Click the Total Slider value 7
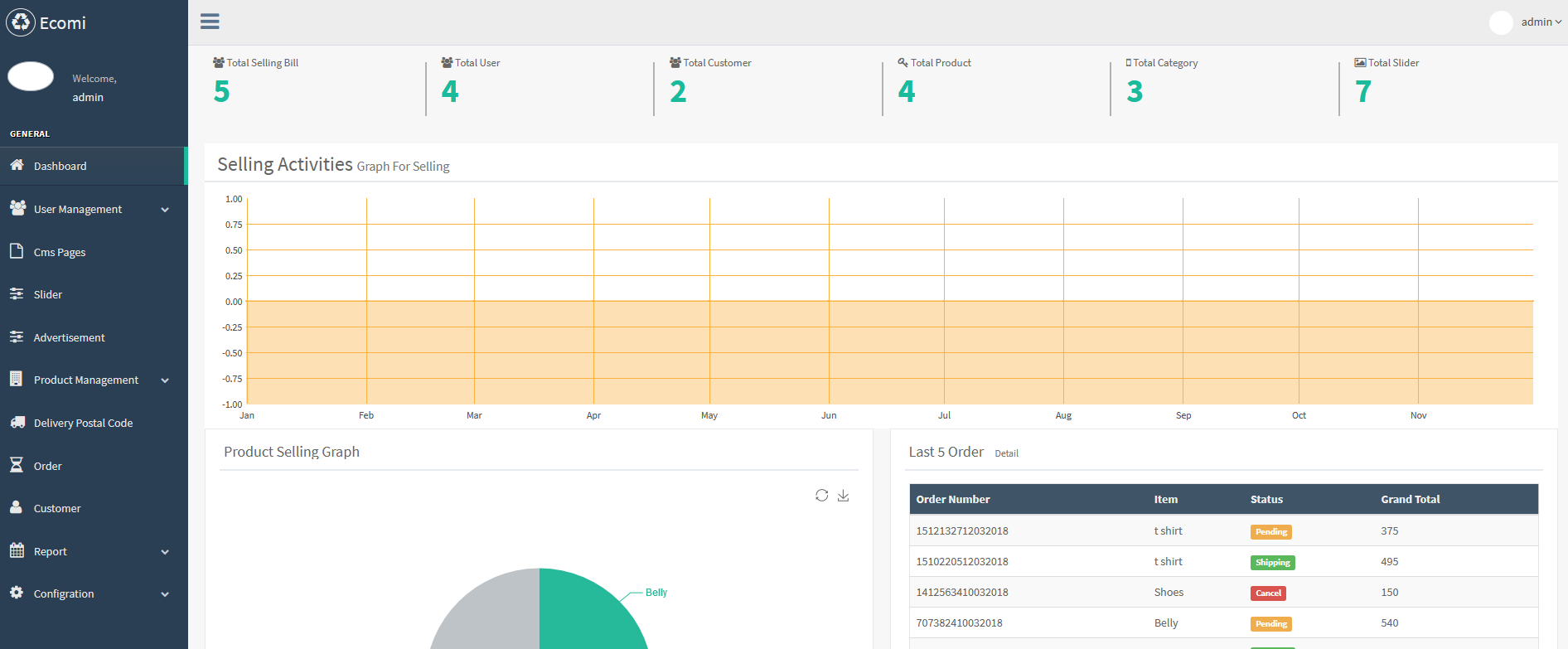Screen dimensions: 1568x649 click(x=1363, y=91)
